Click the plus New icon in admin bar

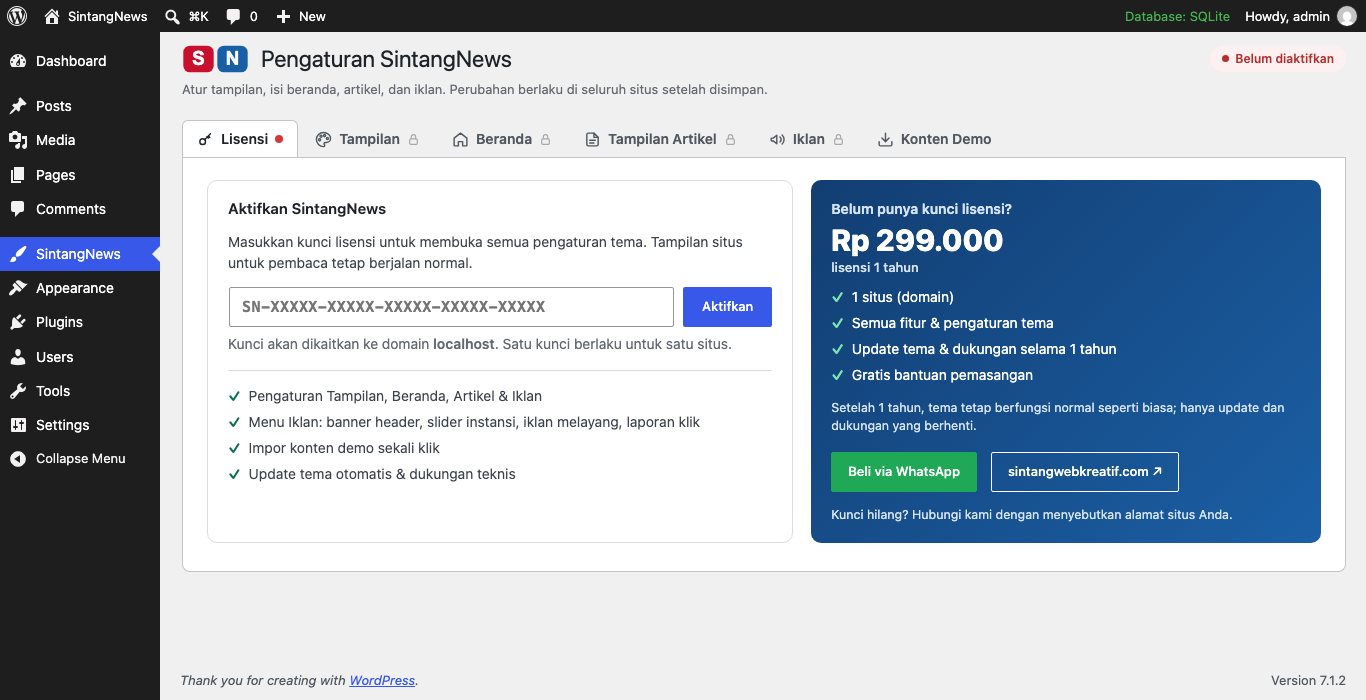tap(283, 16)
